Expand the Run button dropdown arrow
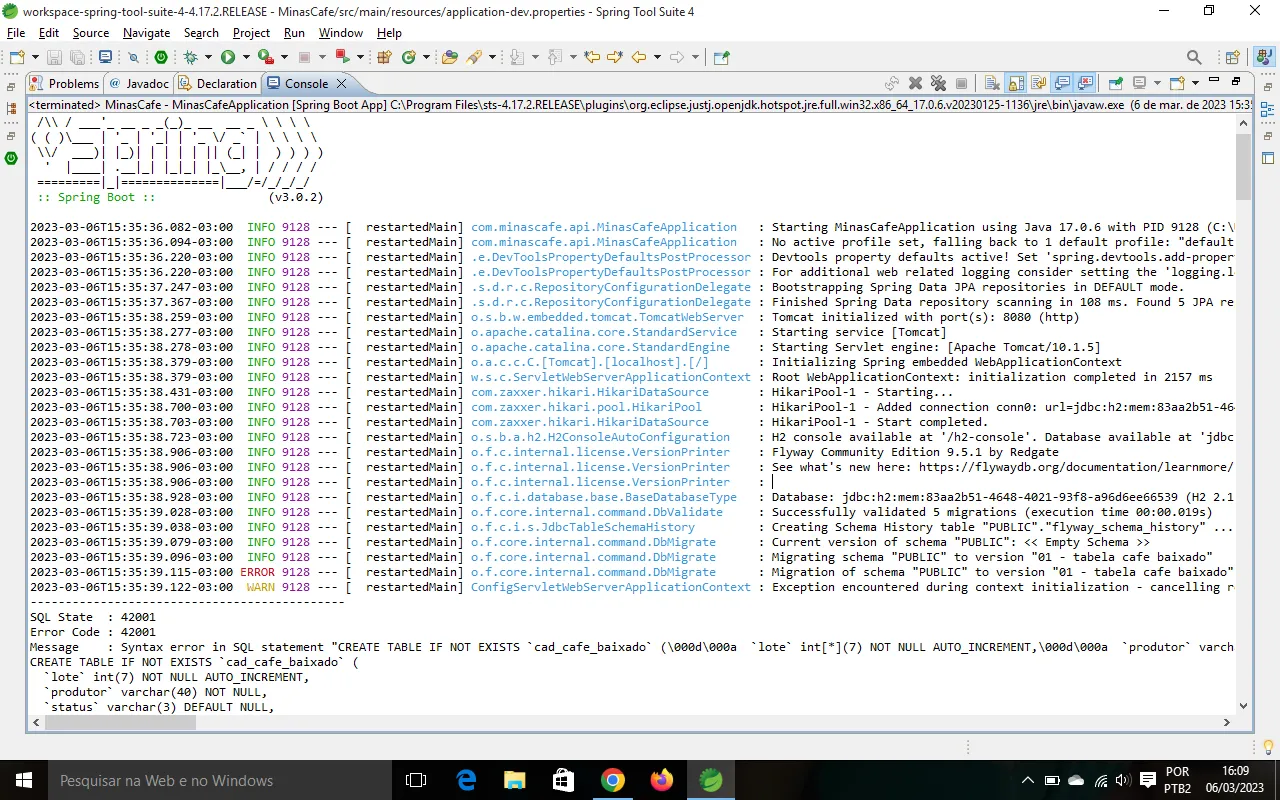1280x800 pixels. pyautogui.click(x=245, y=58)
